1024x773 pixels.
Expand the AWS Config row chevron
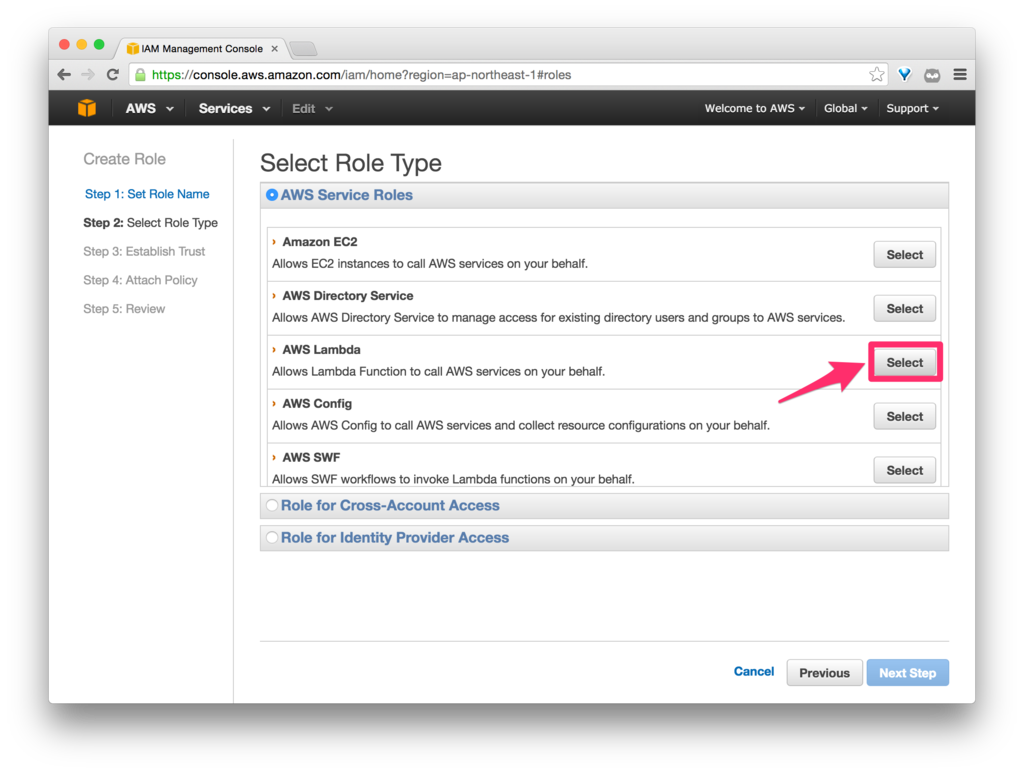274,403
